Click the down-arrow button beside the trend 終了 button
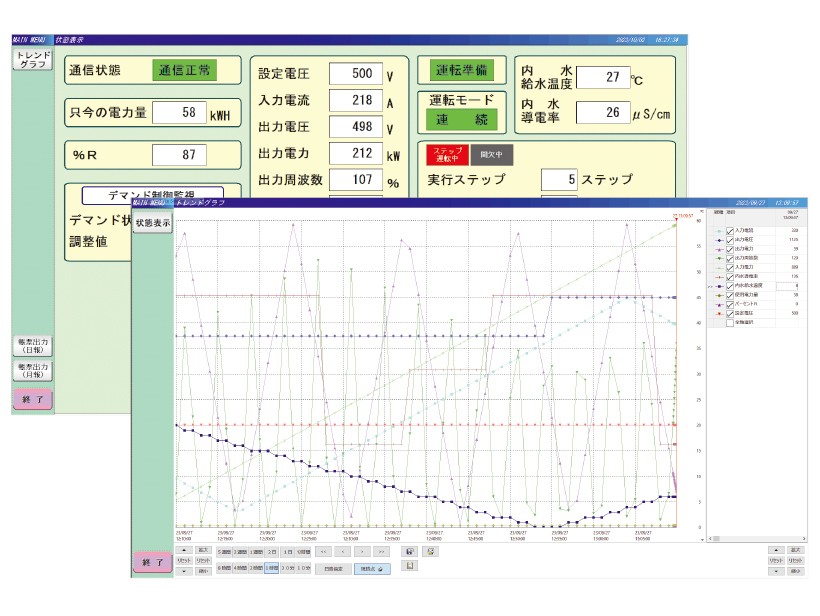The height and width of the screenshot is (616, 820). pyautogui.click(x=184, y=571)
